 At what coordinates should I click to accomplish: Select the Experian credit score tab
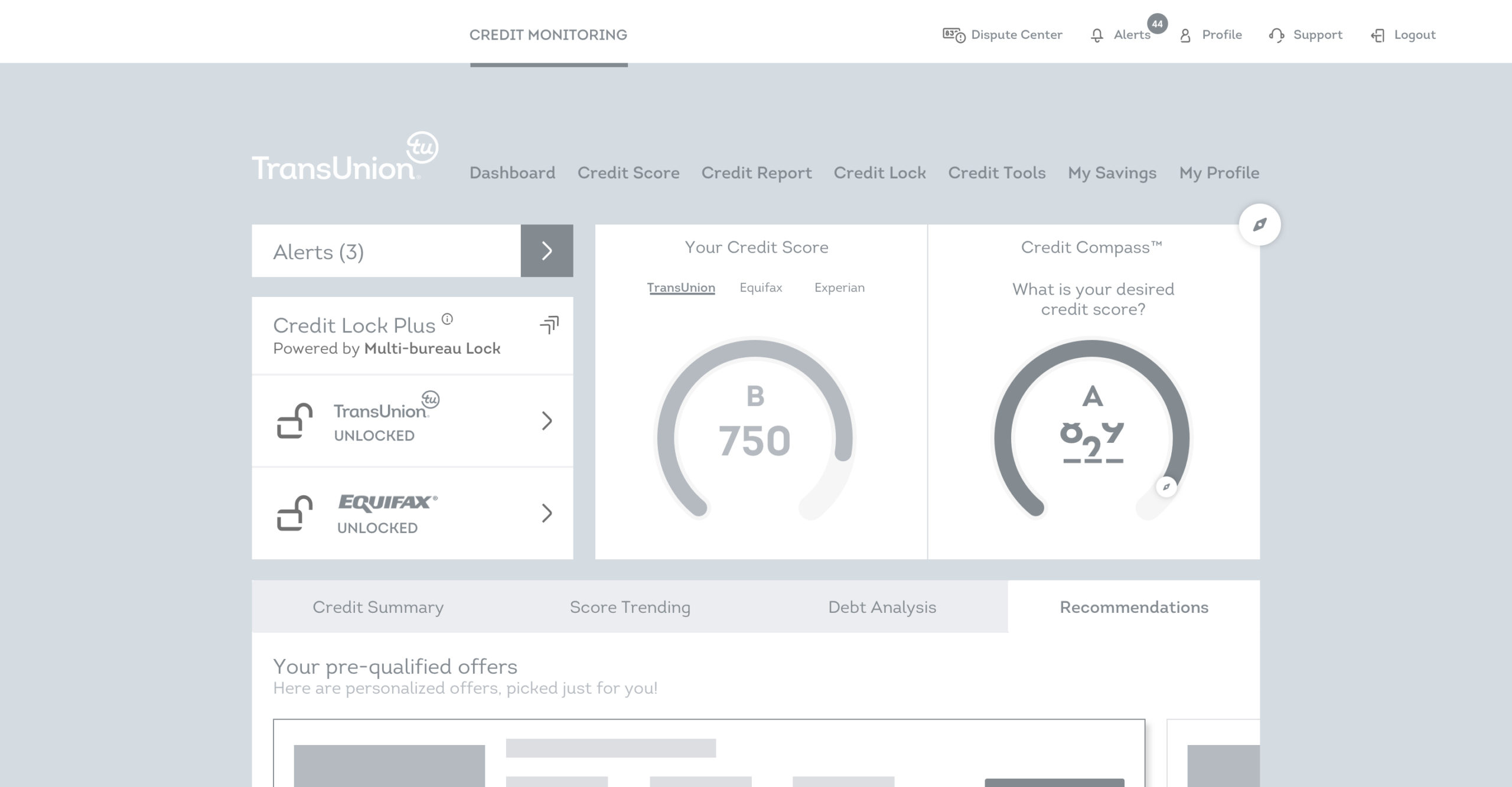pyautogui.click(x=838, y=288)
